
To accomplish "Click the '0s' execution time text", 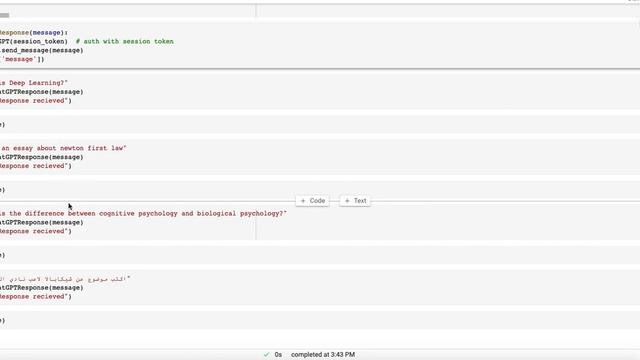I will point(278,355).
